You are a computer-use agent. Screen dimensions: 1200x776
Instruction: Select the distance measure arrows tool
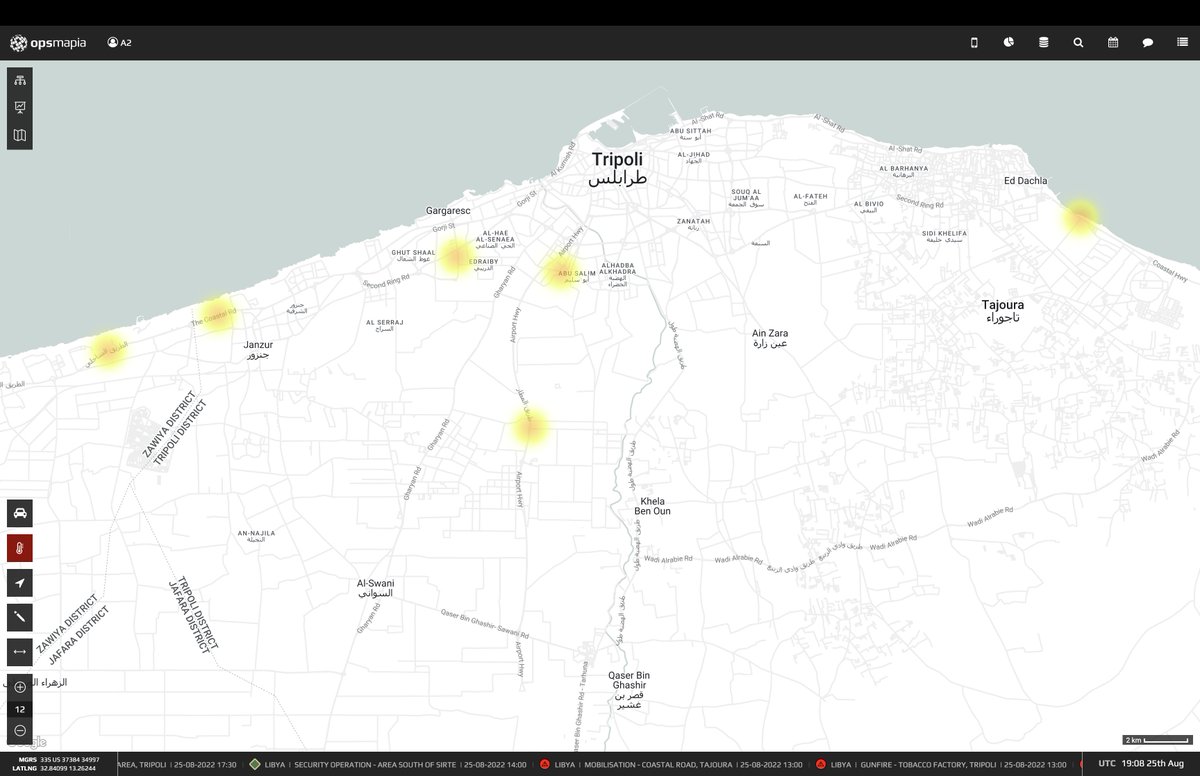20,652
